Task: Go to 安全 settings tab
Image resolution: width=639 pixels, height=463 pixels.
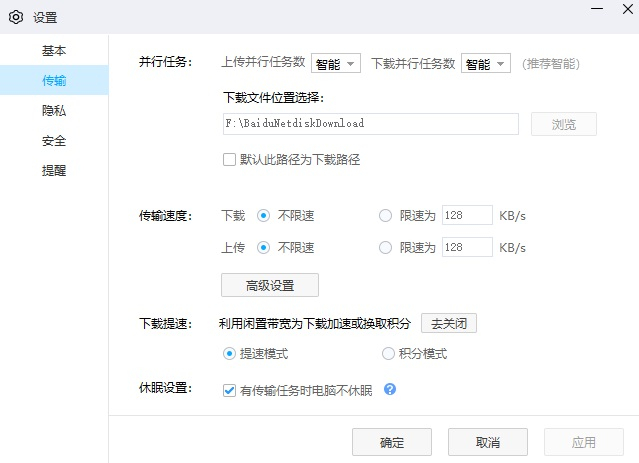Action: [x=54, y=140]
